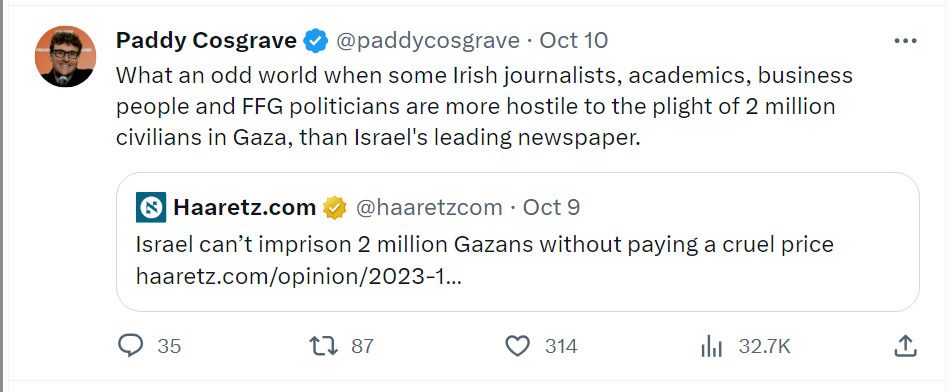Open the quoted Haaretz tweet headline text
The width and height of the screenshot is (951, 392).
point(485,244)
